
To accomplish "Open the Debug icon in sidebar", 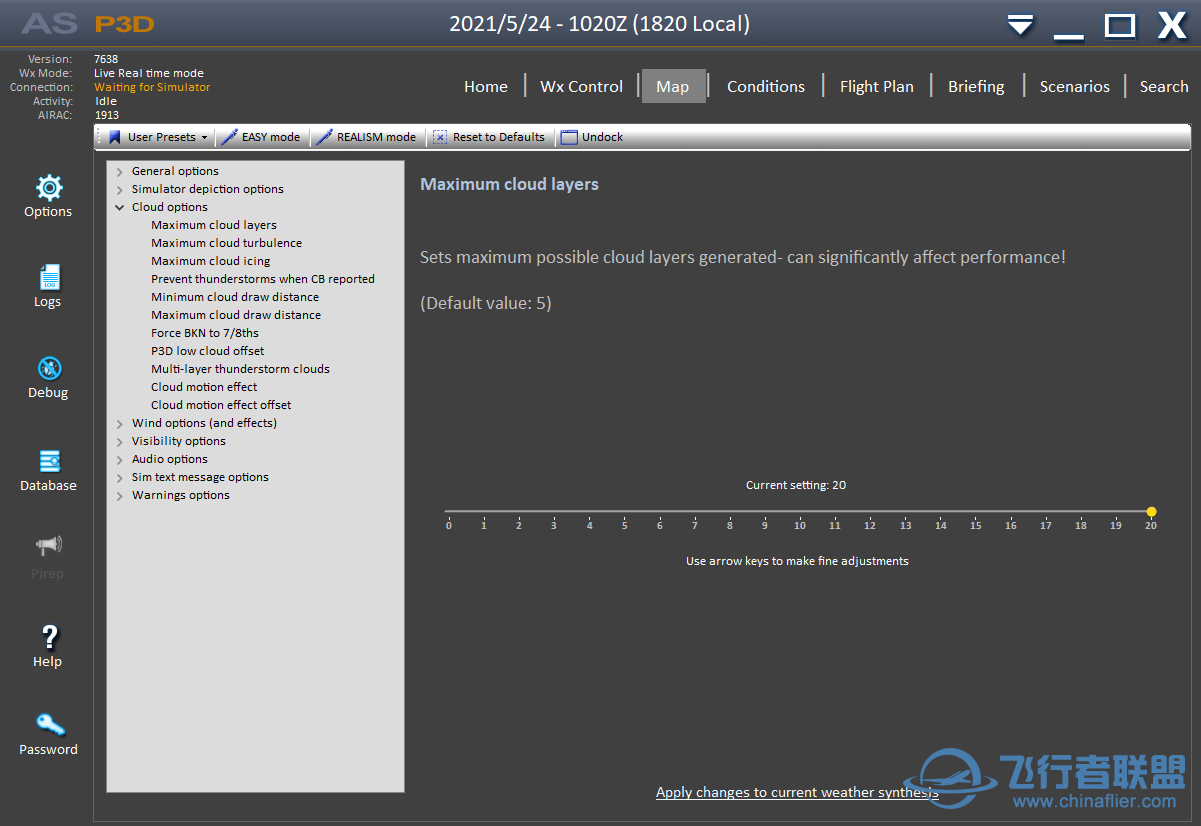I will click(48, 369).
